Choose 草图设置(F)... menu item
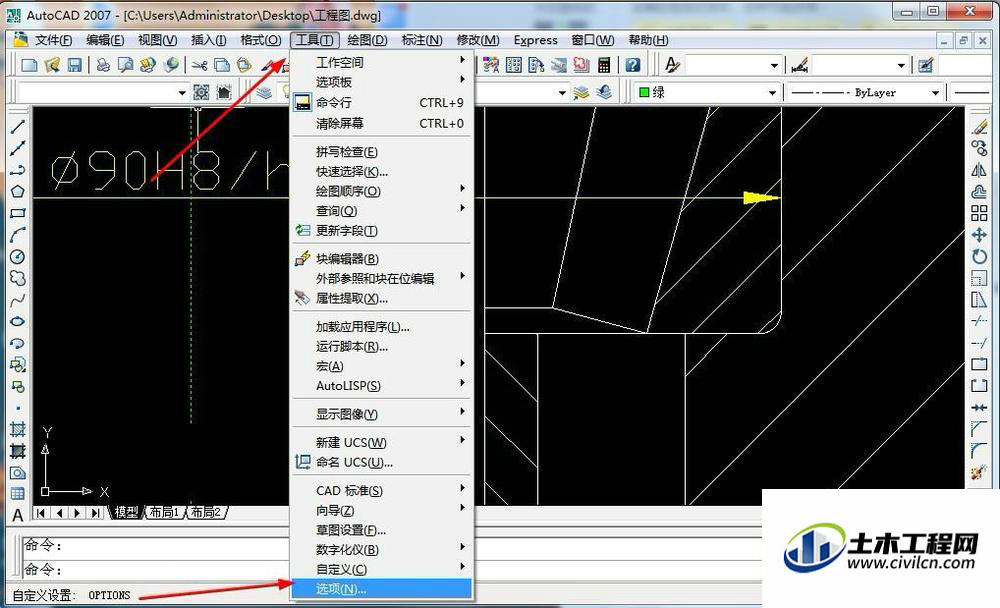1000x608 pixels. click(382, 530)
